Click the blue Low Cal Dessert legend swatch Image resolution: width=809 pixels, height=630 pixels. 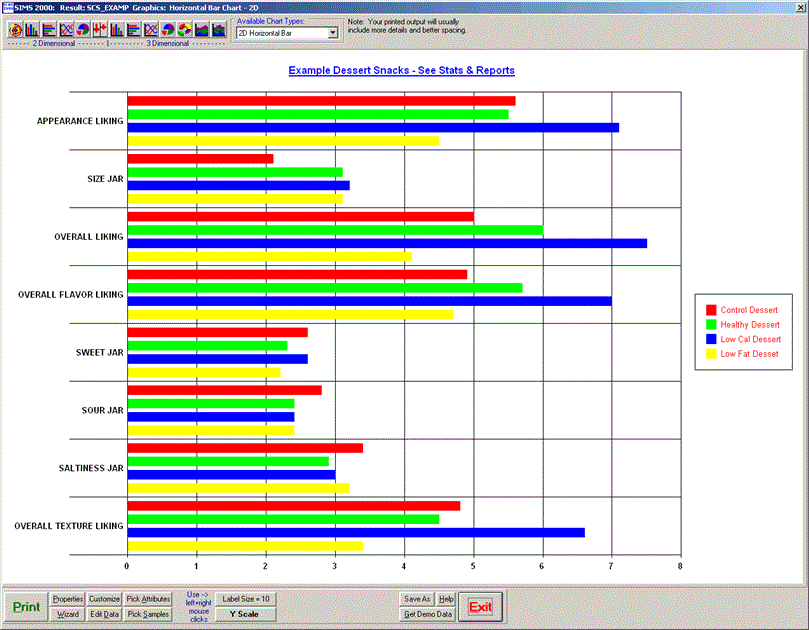click(711, 339)
